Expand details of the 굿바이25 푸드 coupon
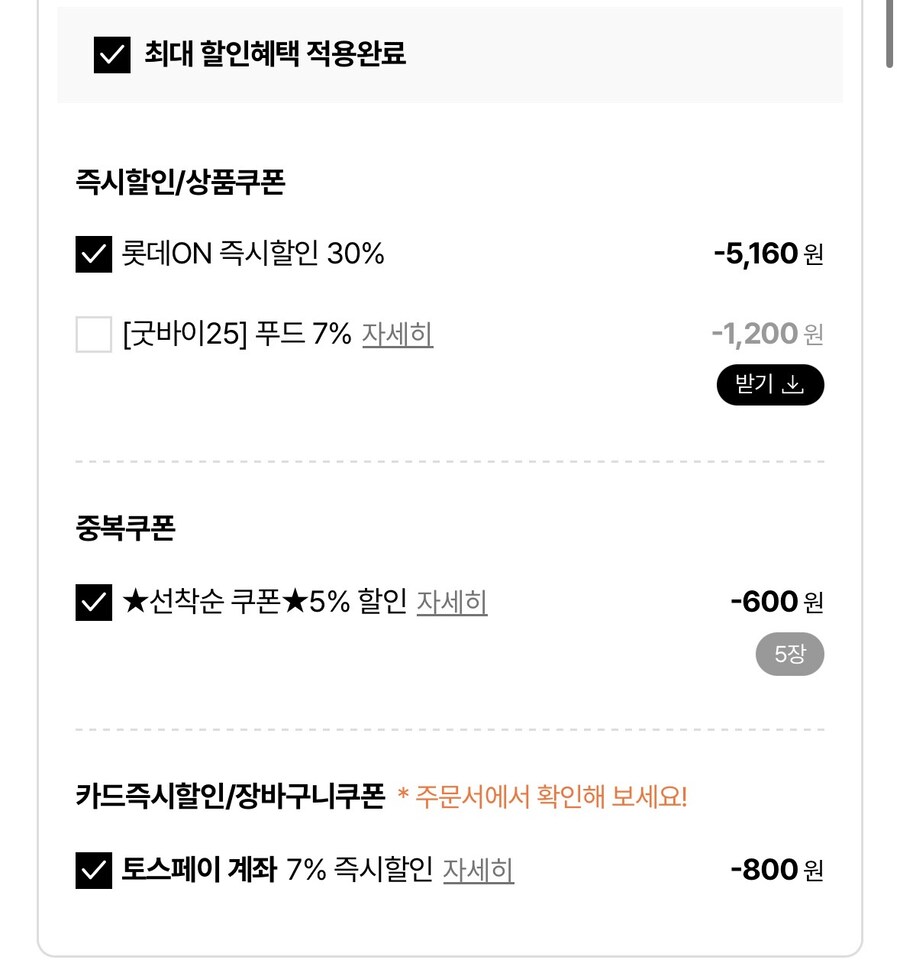The width and height of the screenshot is (900, 963). click(399, 338)
